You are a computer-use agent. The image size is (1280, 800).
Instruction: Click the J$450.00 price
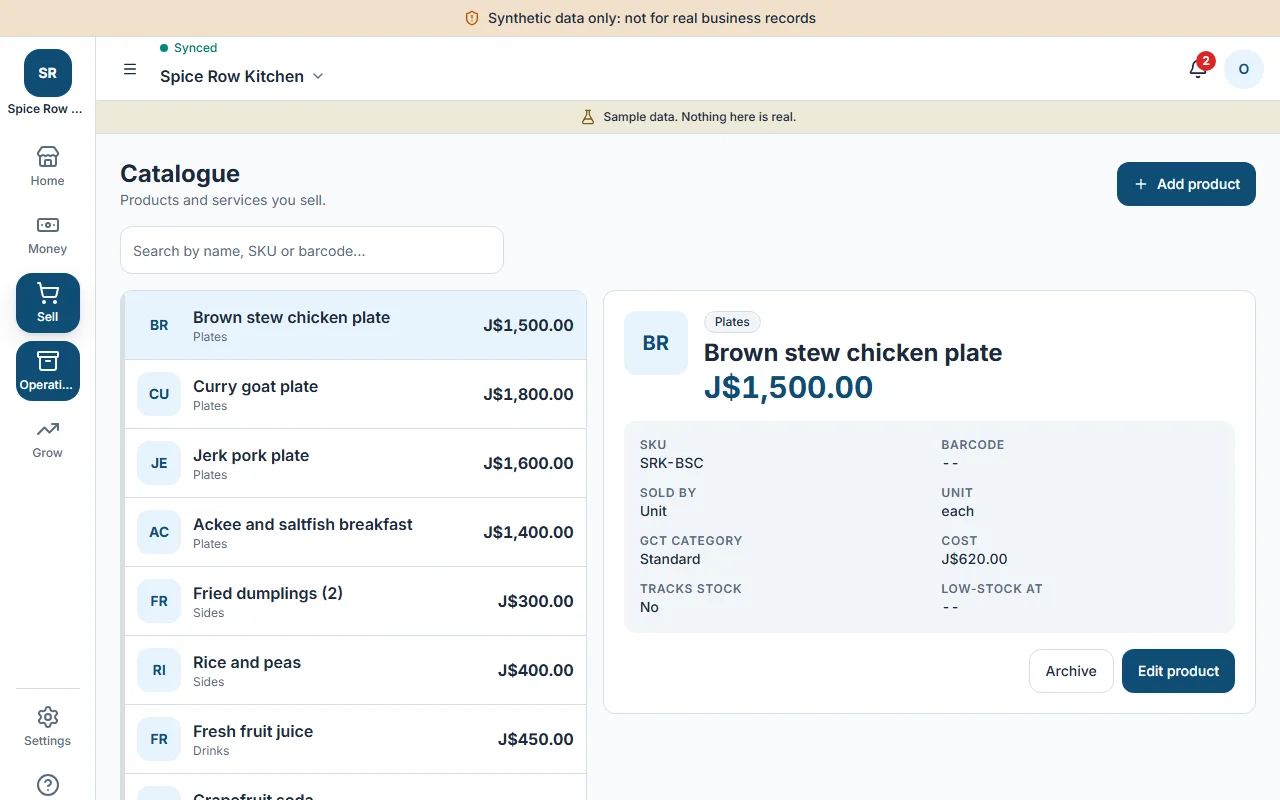(x=536, y=739)
